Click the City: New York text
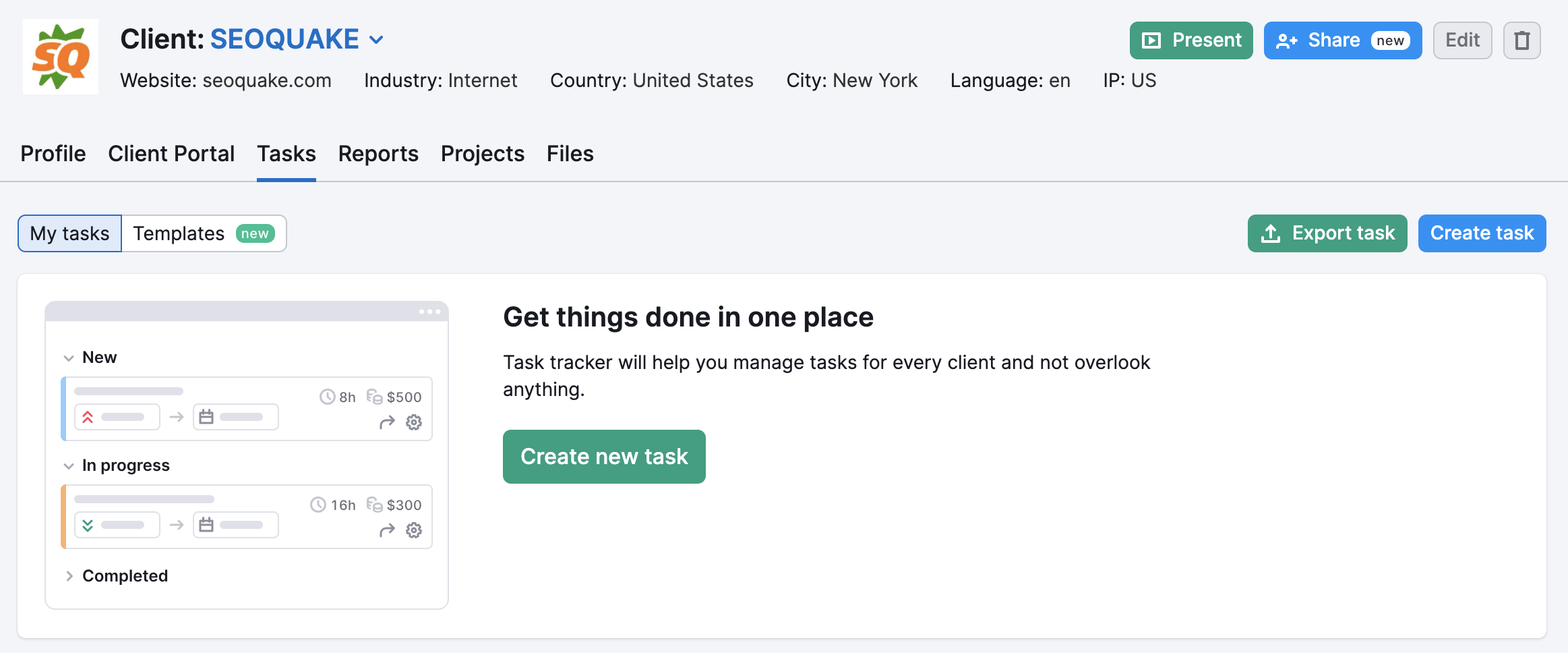 click(x=852, y=80)
